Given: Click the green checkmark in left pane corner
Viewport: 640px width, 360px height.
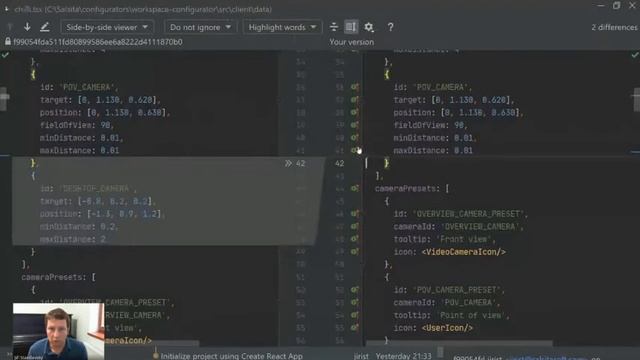Looking at the screenshot, I should [x=5, y=54].
